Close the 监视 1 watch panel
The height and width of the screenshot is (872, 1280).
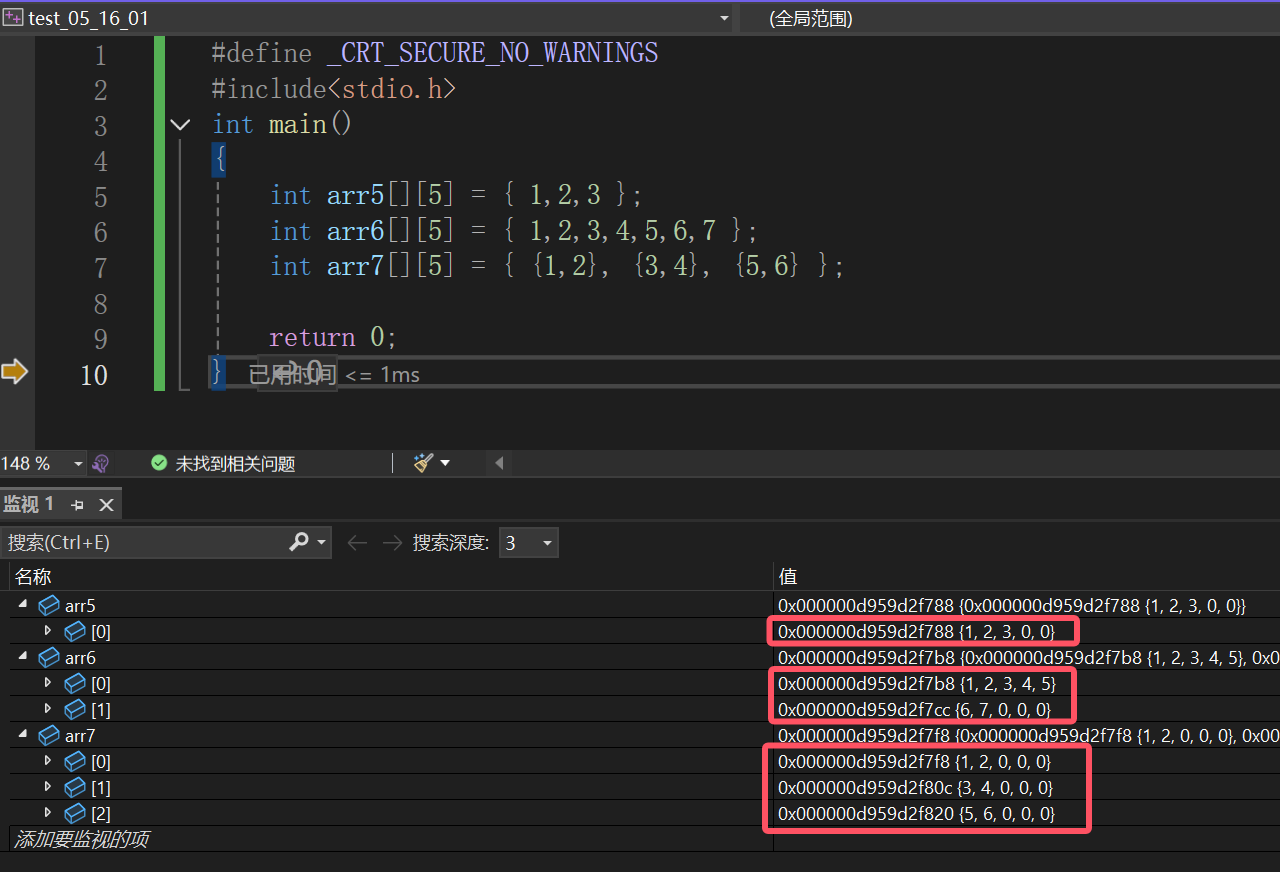click(x=106, y=505)
